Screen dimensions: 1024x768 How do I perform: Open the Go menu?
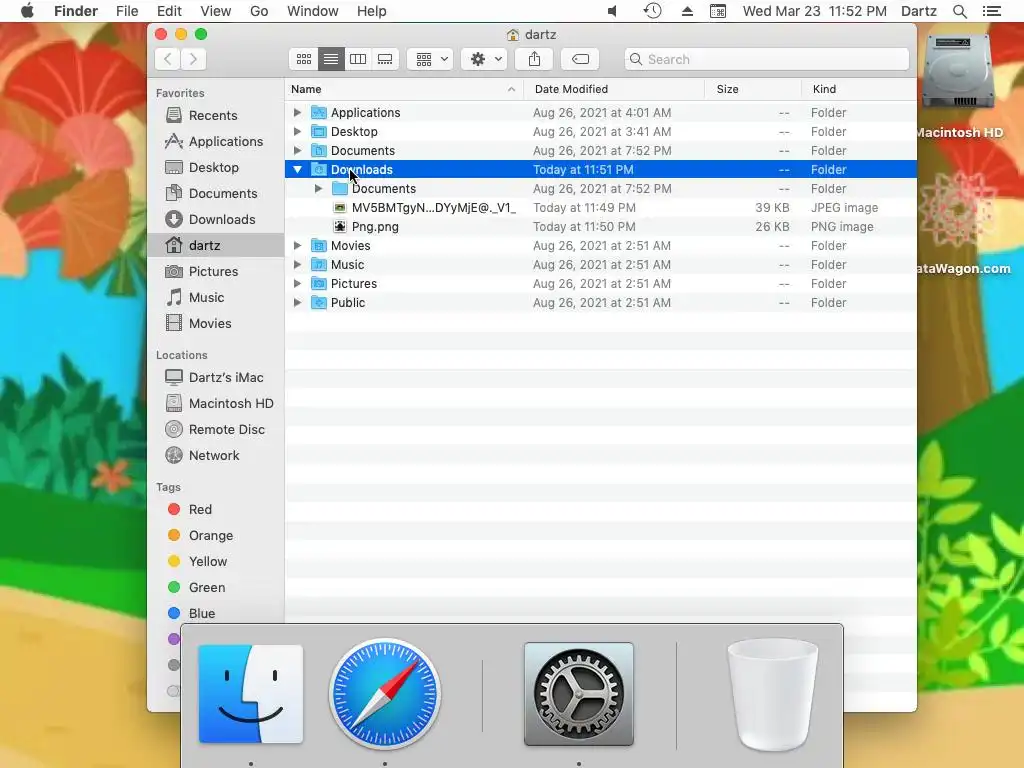coord(259,11)
